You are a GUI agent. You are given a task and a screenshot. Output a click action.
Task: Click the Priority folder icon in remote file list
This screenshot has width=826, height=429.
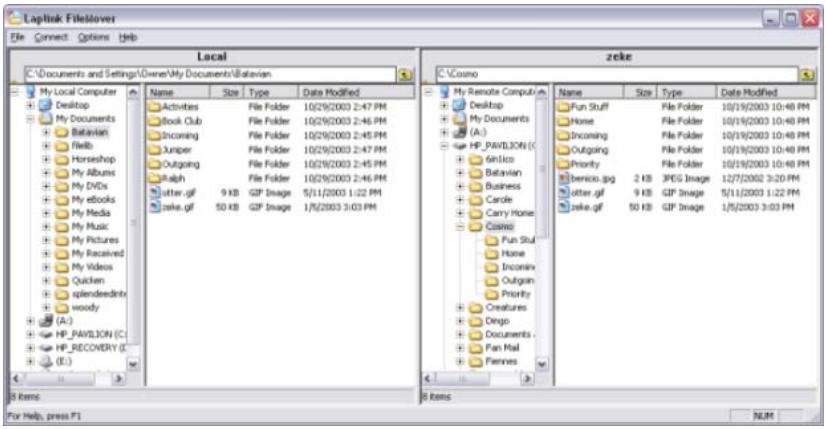pyautogui.click(x=564, y=164)
